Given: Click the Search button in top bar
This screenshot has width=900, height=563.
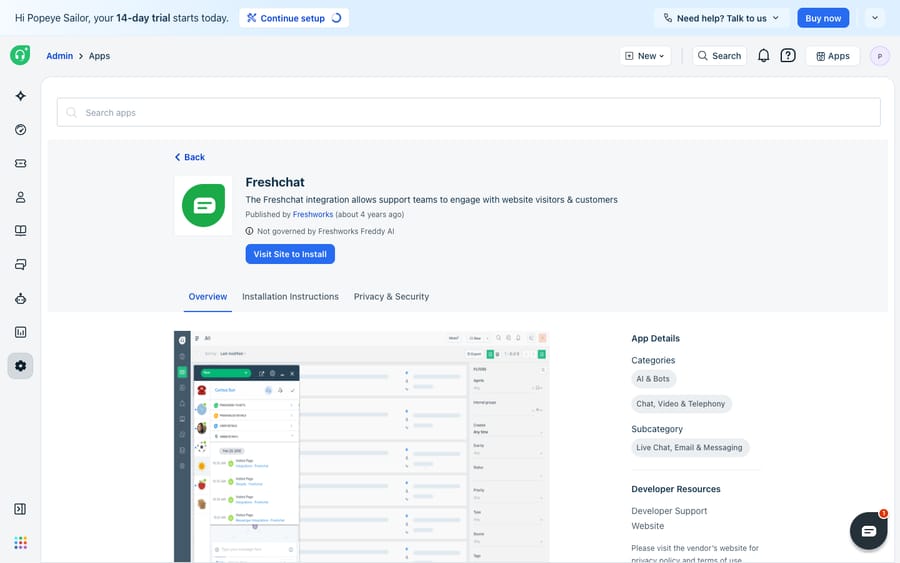Looking at the screenshot, I should (719, 56).
